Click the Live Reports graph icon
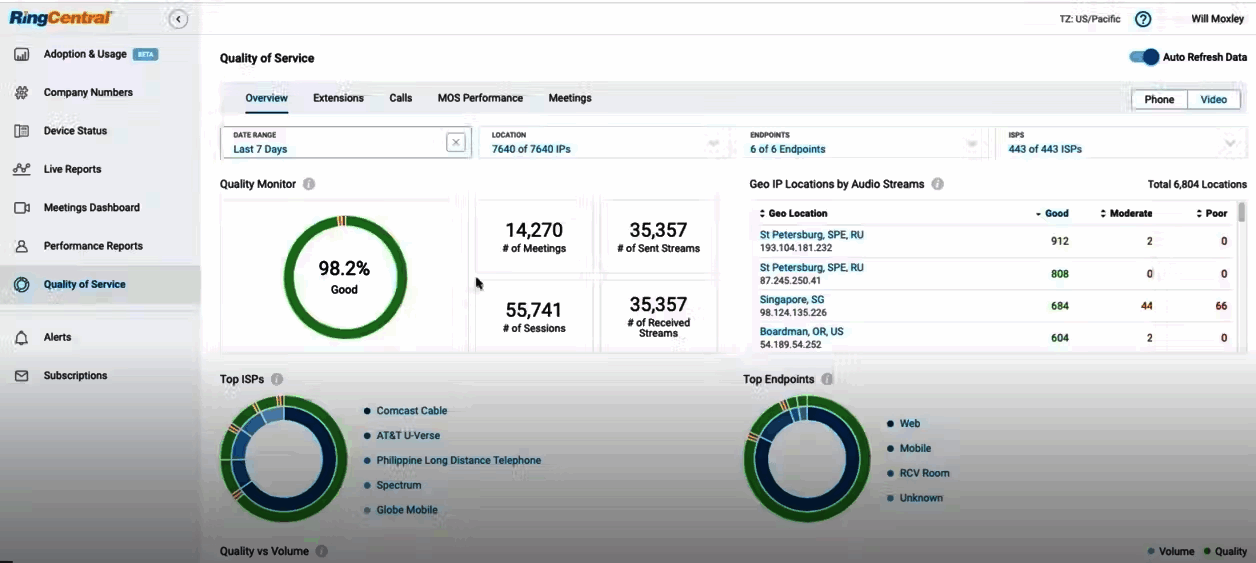The image size is (1256, 563). point(21,169)
